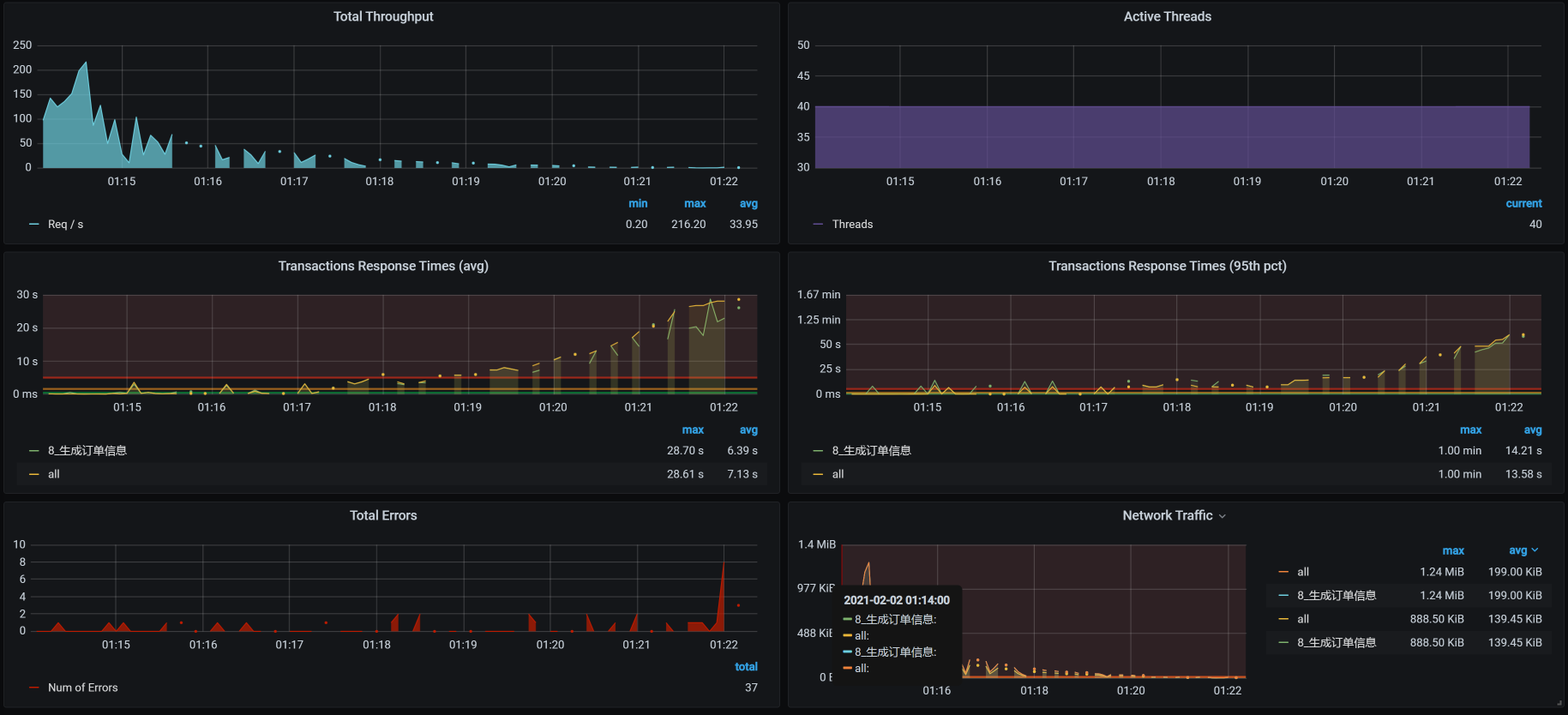Open the Total Throughput panel title menu
Screen dimensions: 1568x715
pos(383,16)
